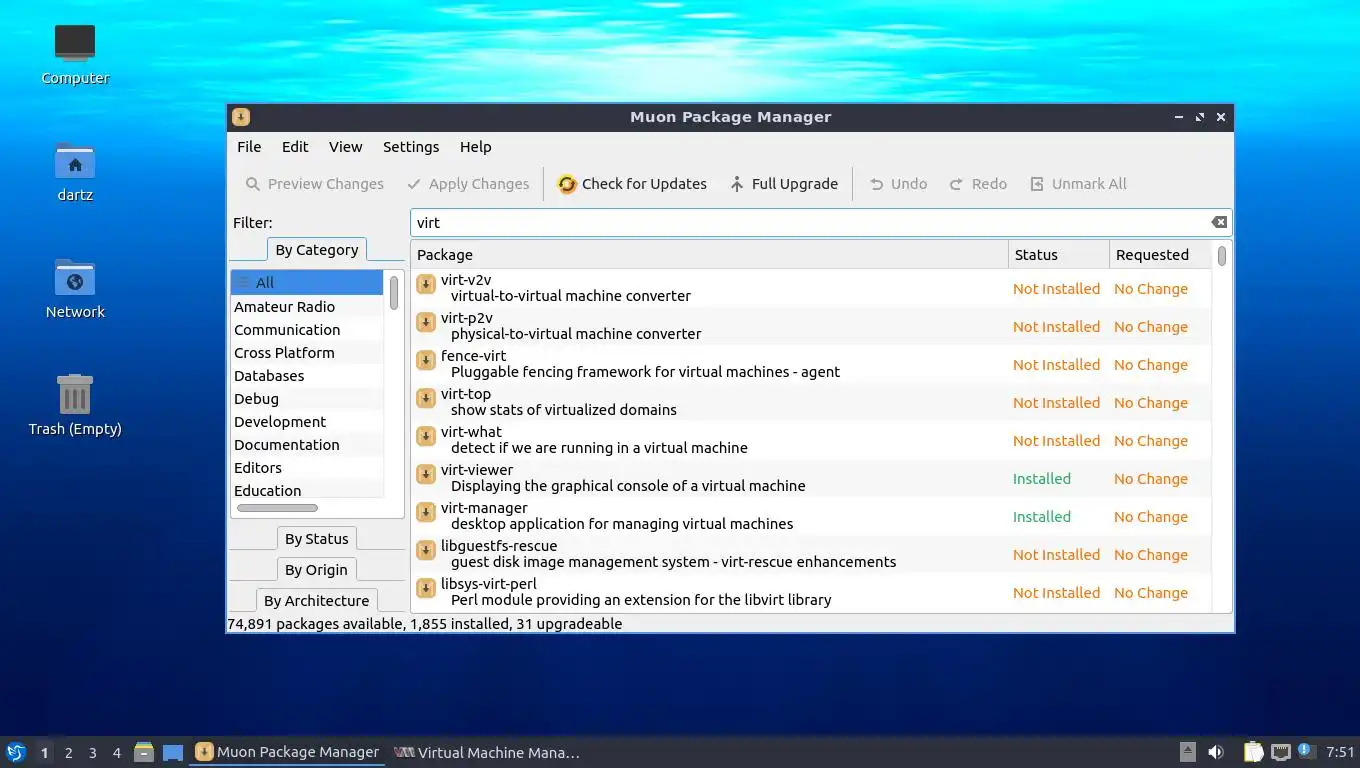Select the Cross Platform category
Image resolution: width=1360 pixels, height=768 pixels.
click(x=307, y=353)
